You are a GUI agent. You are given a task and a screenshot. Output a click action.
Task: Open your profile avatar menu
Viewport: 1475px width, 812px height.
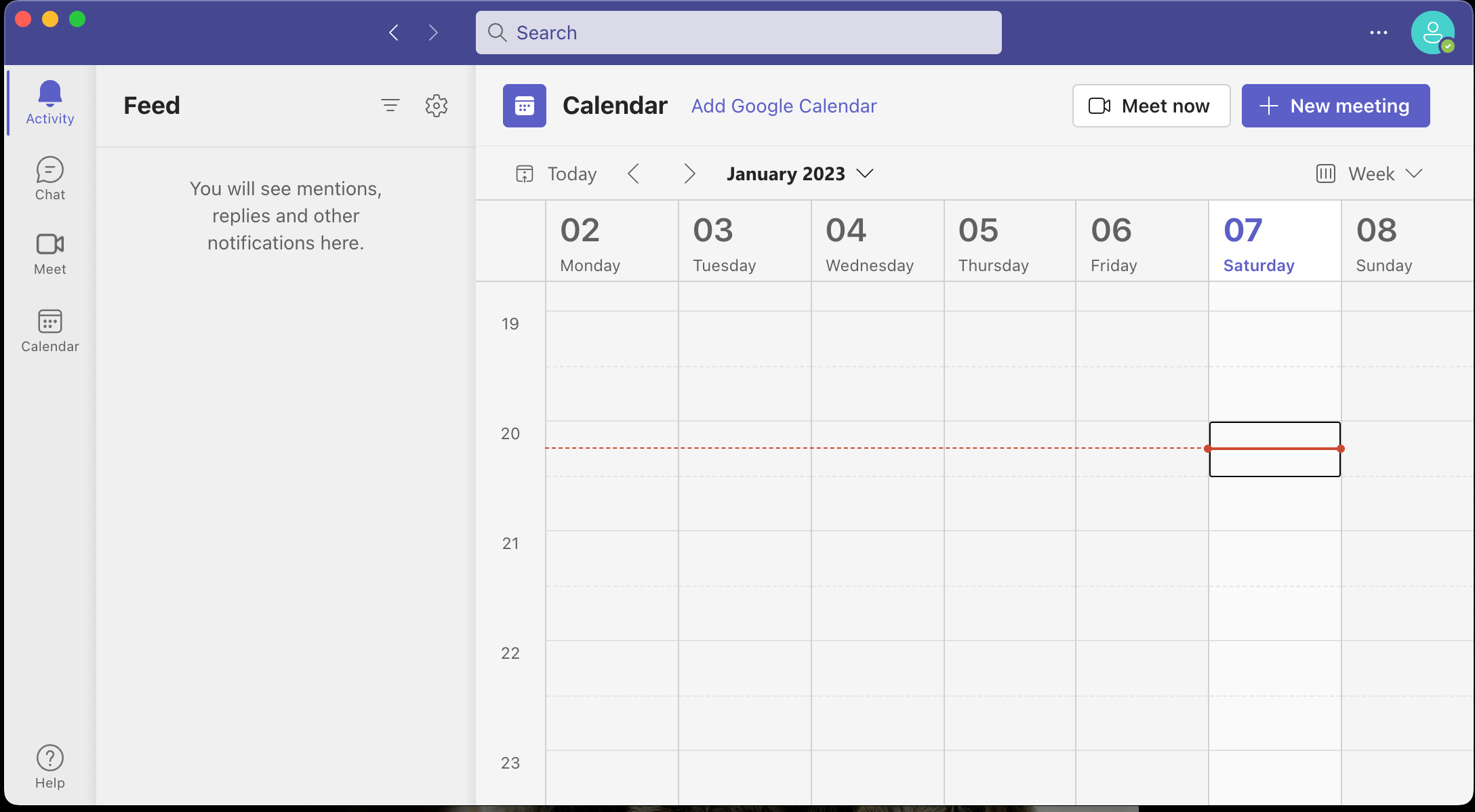coord(1433,32)
